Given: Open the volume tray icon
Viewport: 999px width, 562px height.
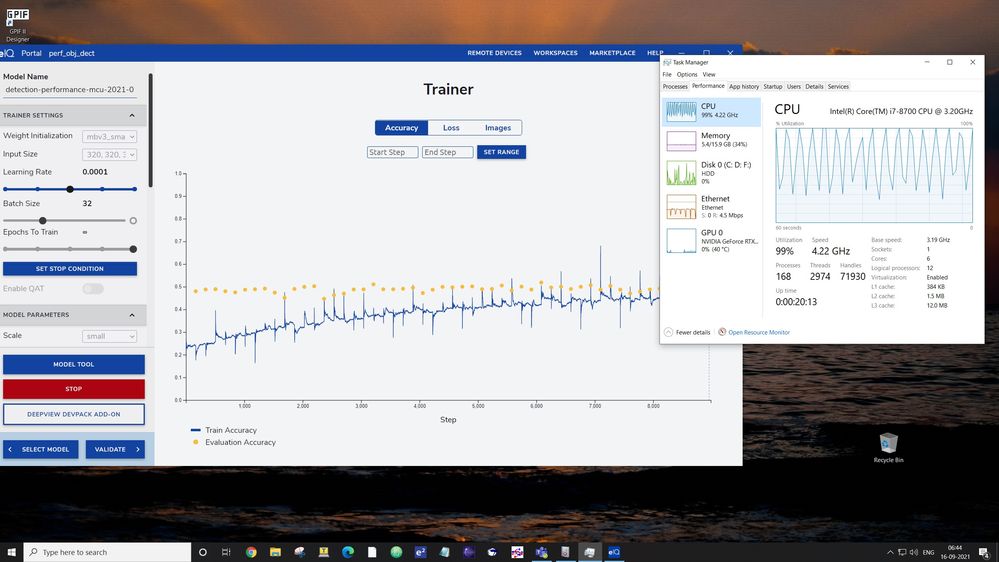Looking at the screenshot, I should pyautogui.click(x=914, y=552).
